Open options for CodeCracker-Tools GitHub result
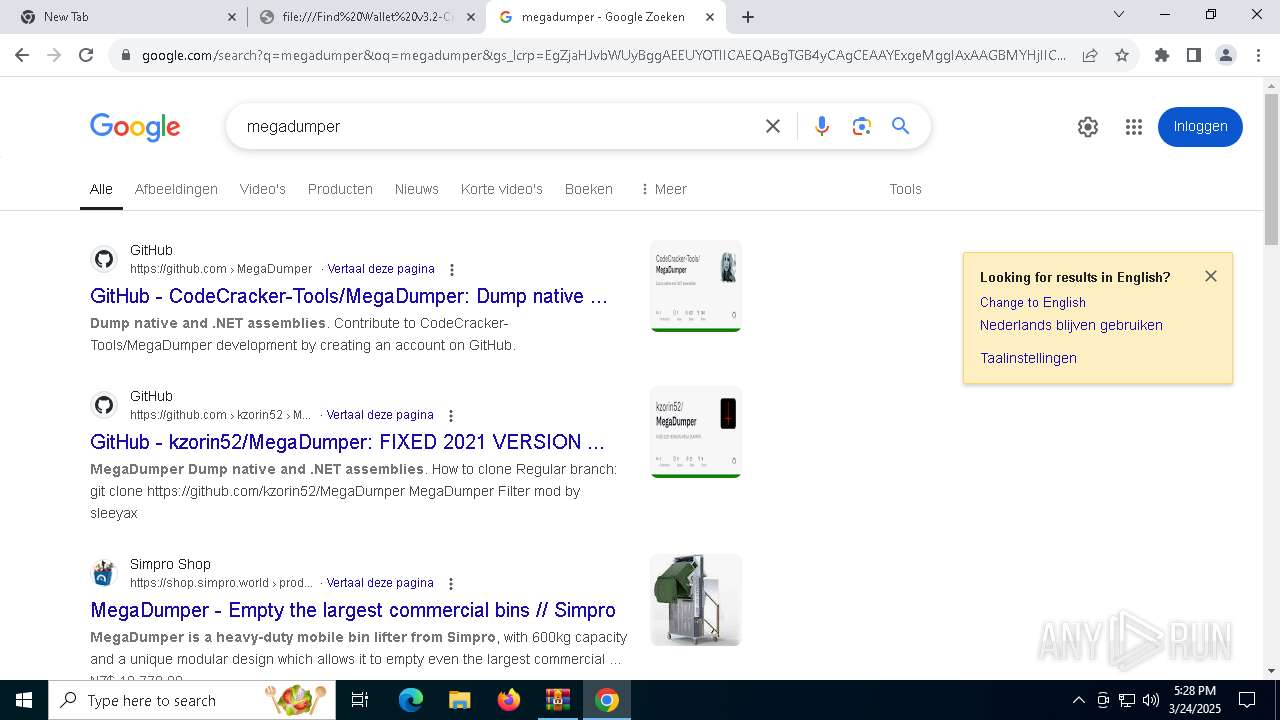Screen dimensions: 1280x720 click(x=452, y=270)
